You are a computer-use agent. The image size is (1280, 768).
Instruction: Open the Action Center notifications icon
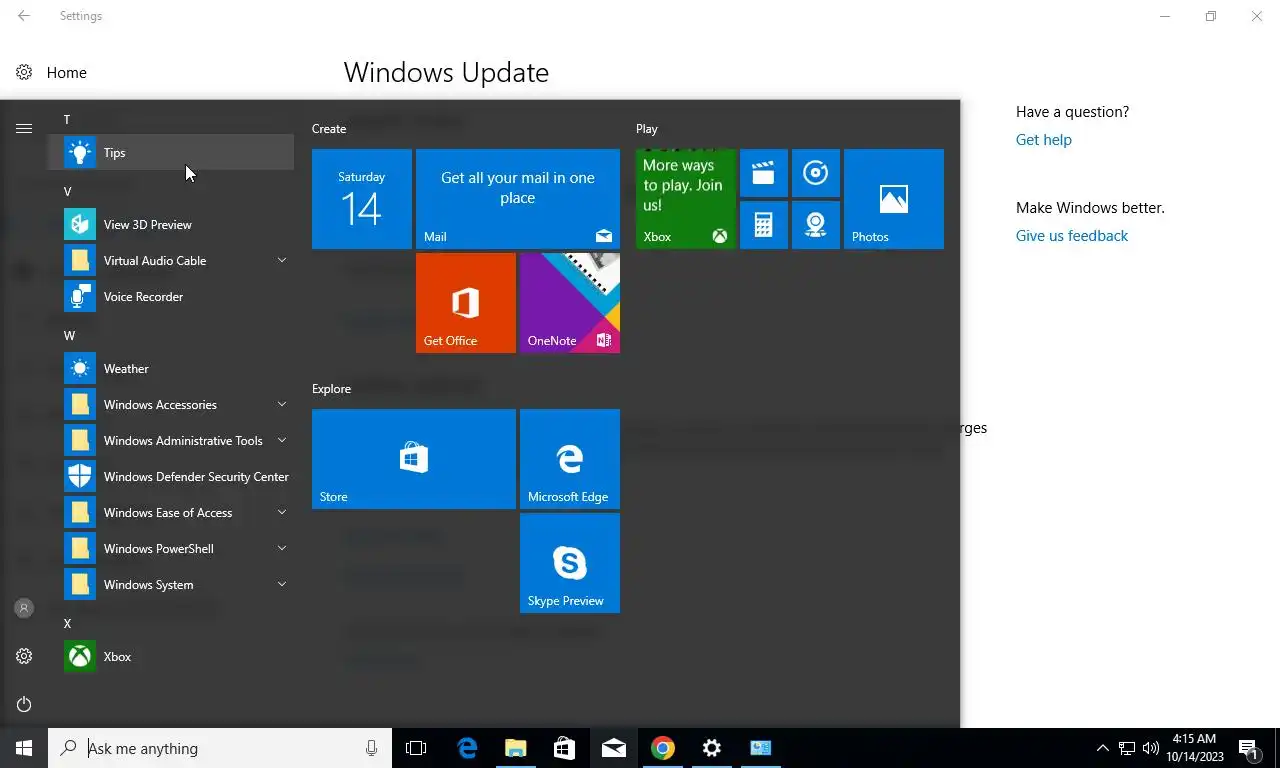1248,748
